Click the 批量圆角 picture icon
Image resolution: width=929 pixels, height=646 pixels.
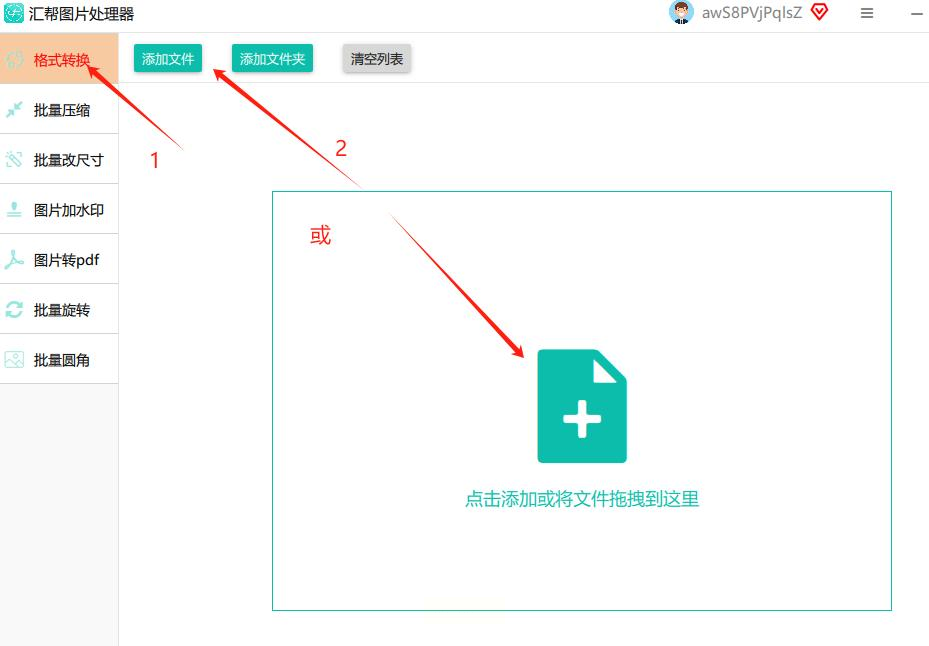pos(14,359)
